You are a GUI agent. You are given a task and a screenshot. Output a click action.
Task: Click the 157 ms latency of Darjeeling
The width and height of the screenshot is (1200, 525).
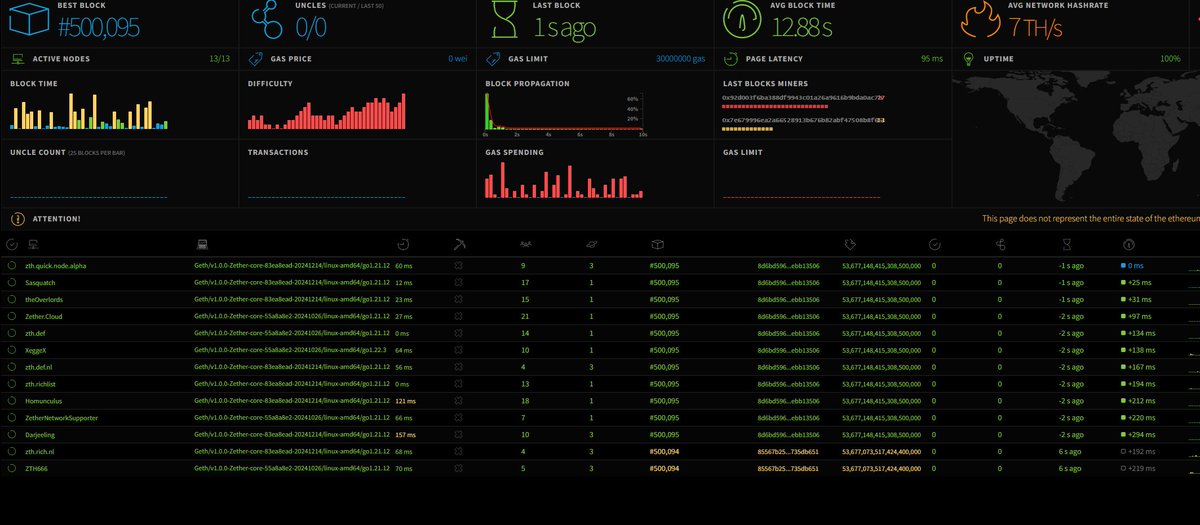pos(406,434)
